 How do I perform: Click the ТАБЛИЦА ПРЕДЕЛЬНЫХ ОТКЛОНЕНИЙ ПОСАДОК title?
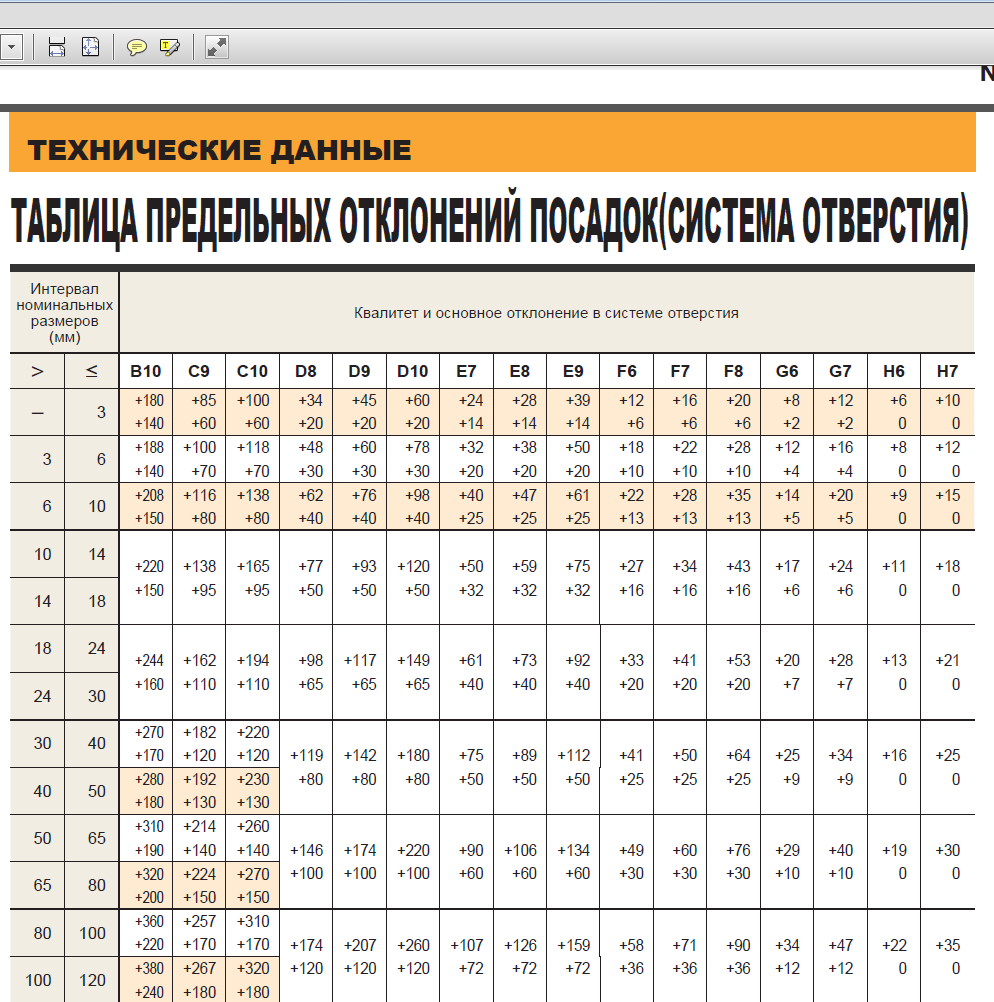[x=490, y=220]
